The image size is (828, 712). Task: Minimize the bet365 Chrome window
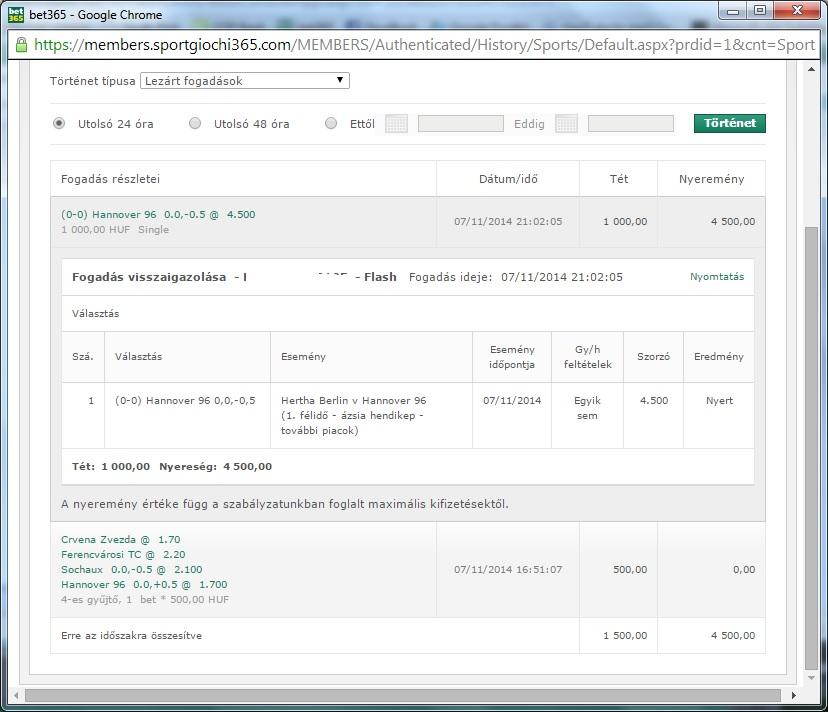pyautogui.click(x=733, y=11)
